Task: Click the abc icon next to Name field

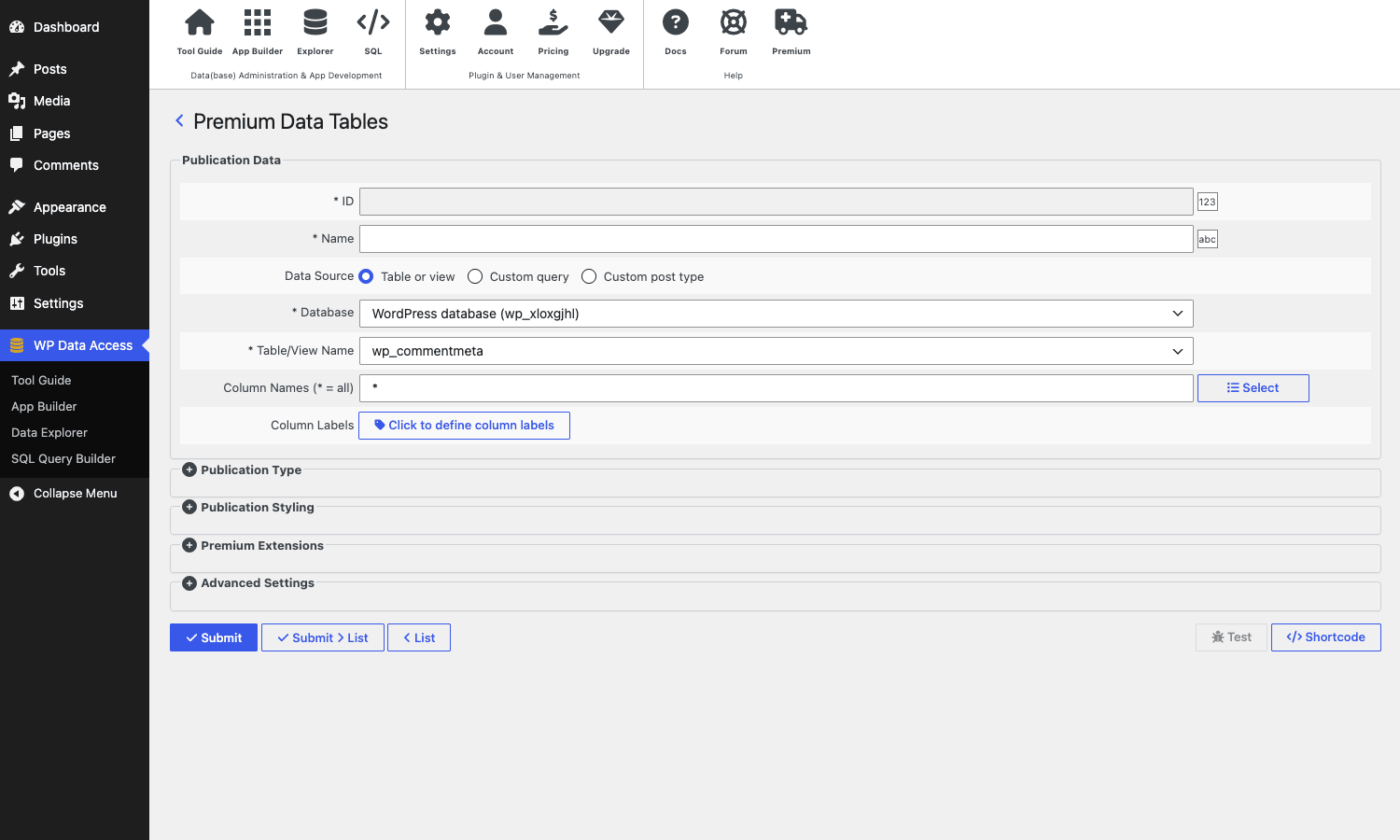Action: point(1207,239)
